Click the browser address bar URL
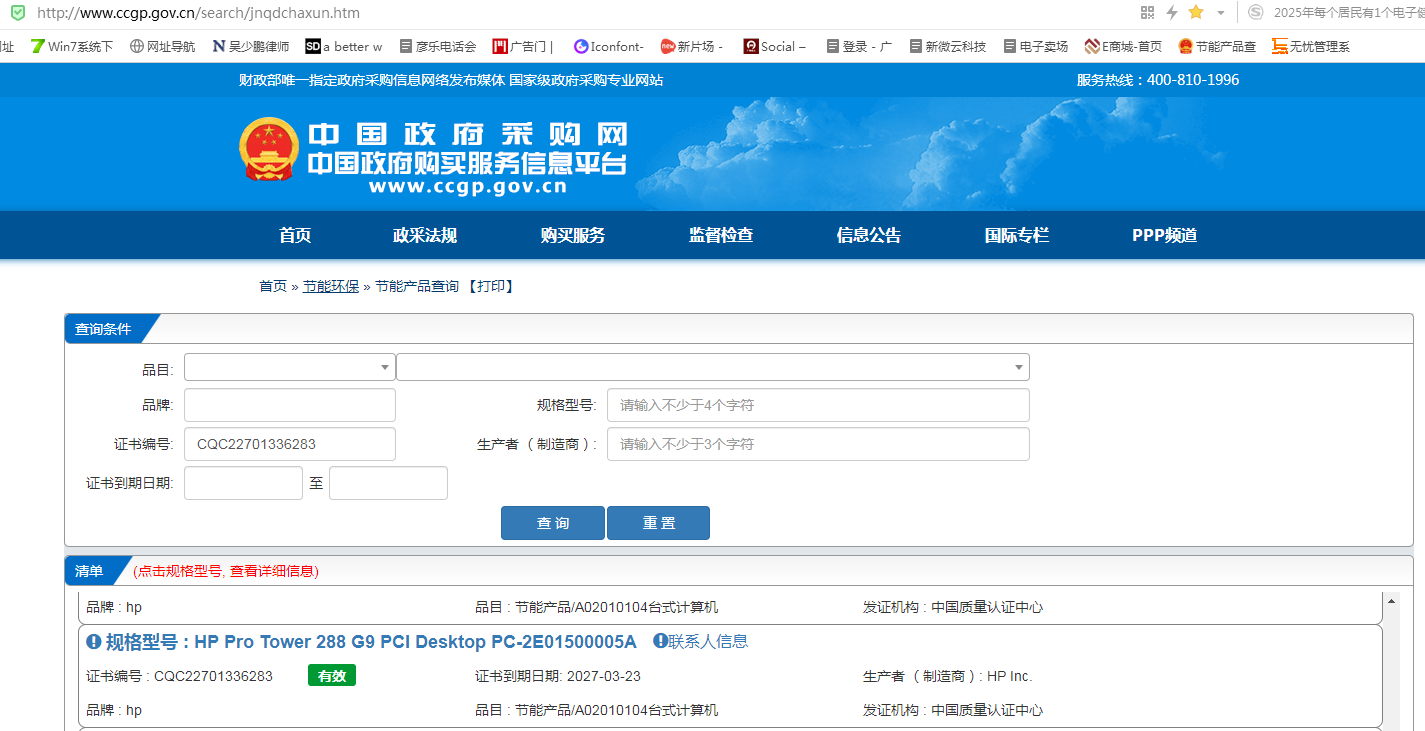1425x731 pixels. point(198,13)
